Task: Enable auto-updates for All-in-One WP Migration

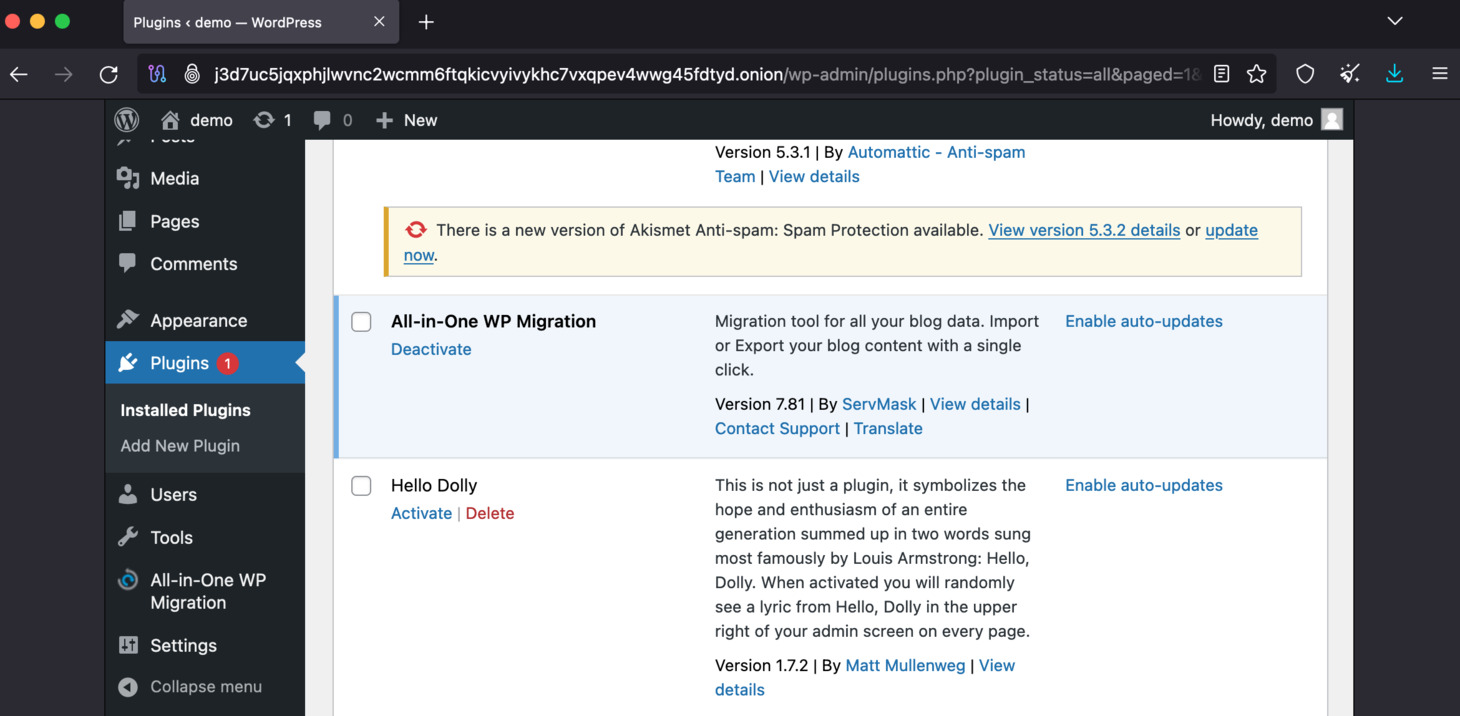Action: click(x=1144, y=321)
